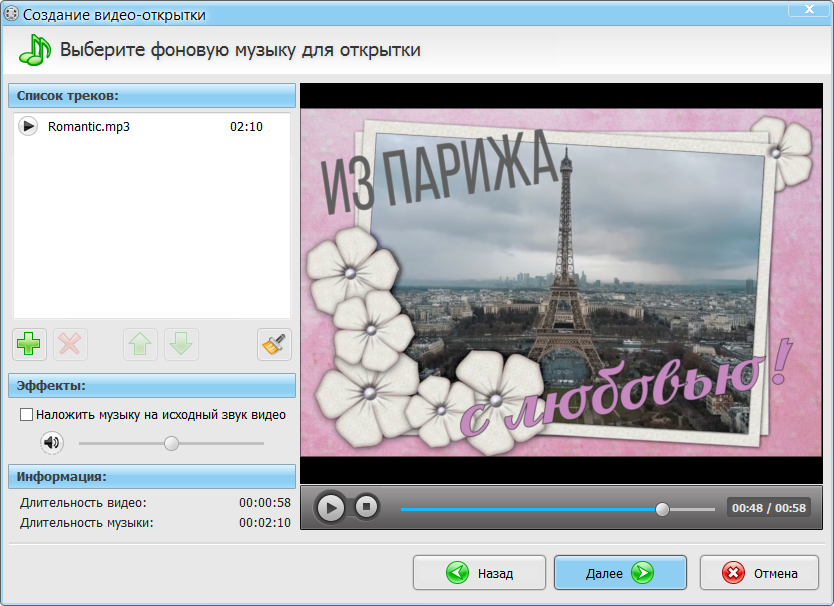
Task: Click the green music note header icon
Action: 35,49
